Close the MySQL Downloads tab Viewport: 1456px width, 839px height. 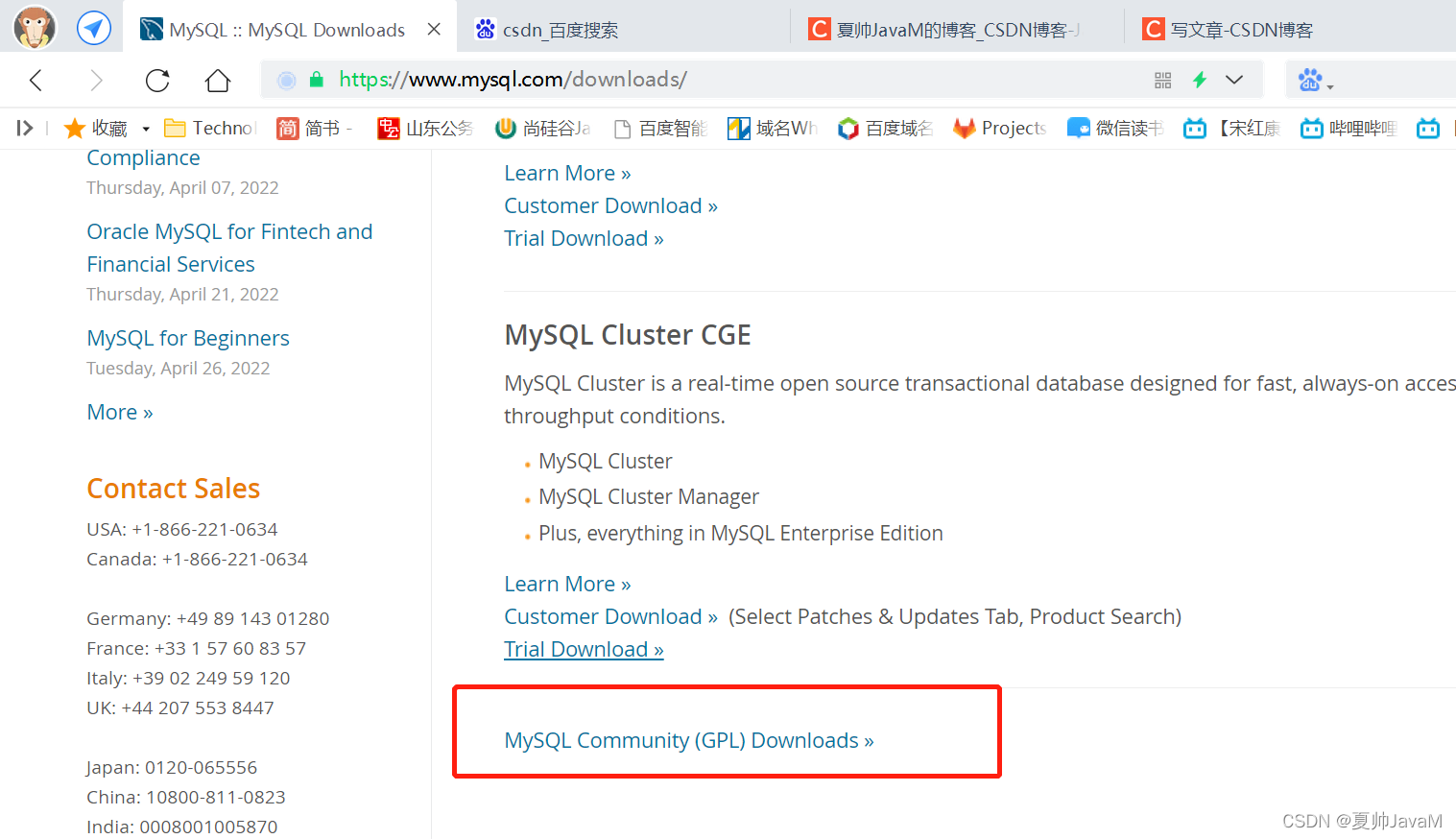pyautogui.click(x=434, y=30)
